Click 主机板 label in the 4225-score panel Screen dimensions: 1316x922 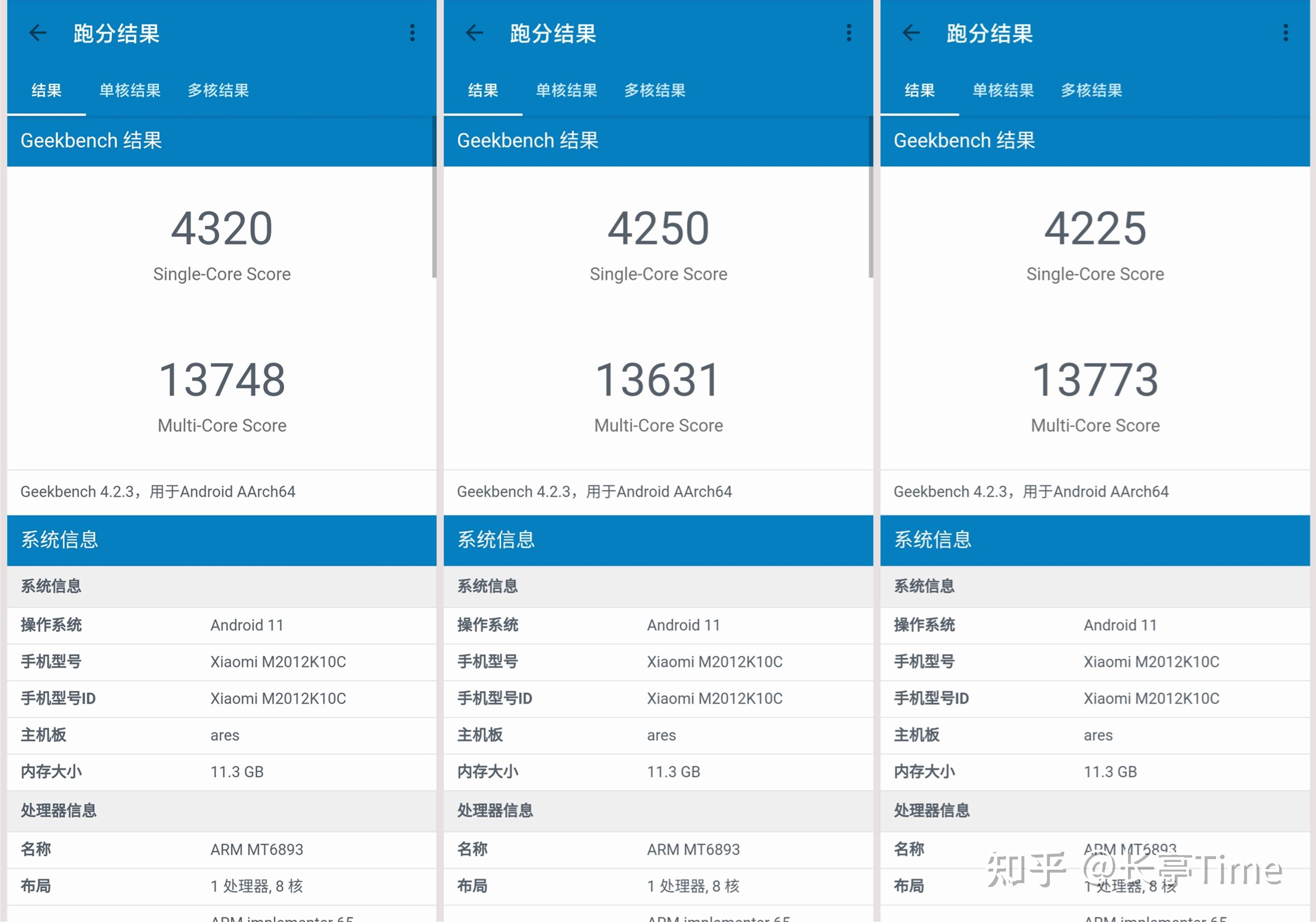917,735
